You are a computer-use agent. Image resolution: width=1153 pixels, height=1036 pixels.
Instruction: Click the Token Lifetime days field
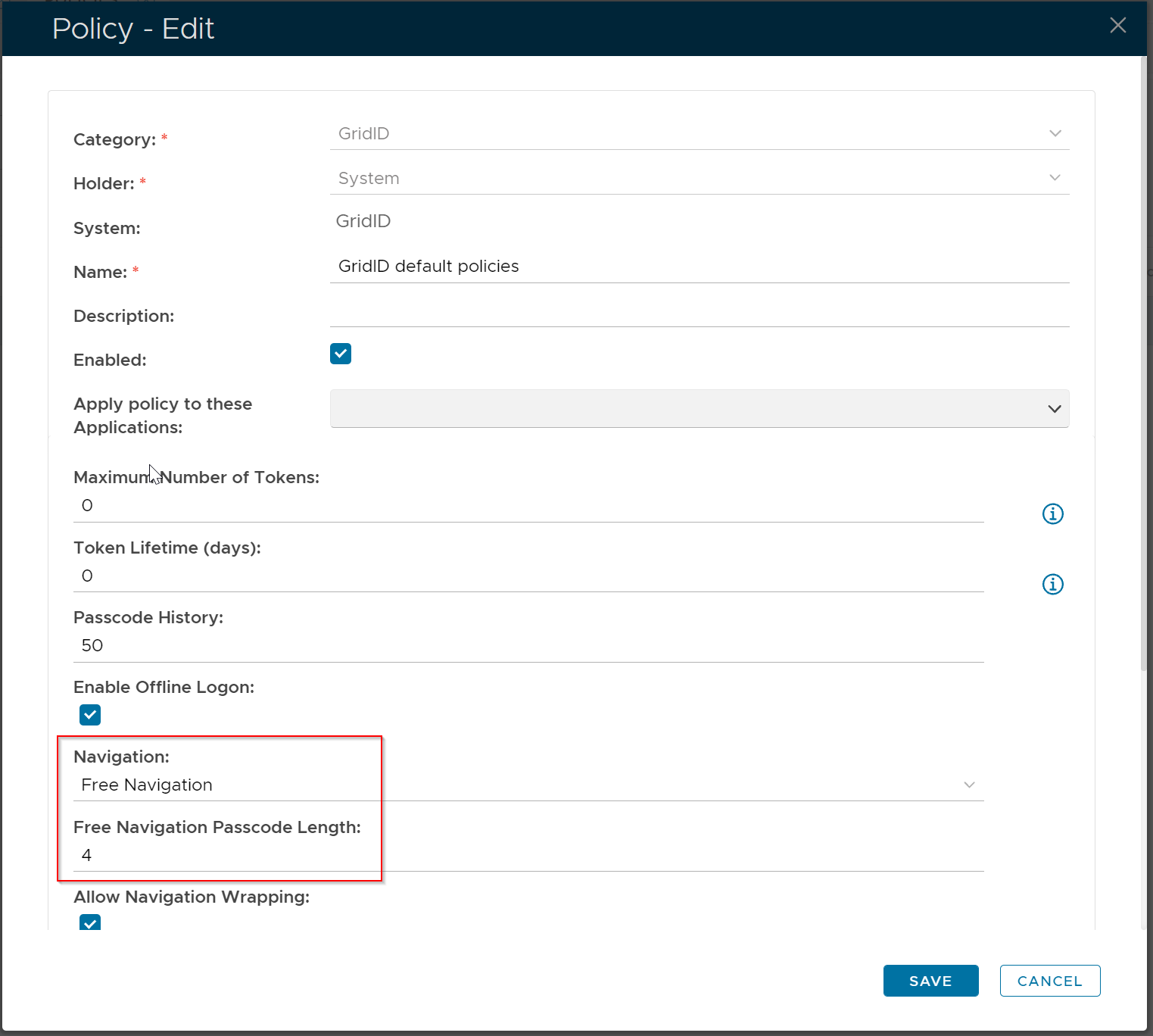tap(528, 576)
